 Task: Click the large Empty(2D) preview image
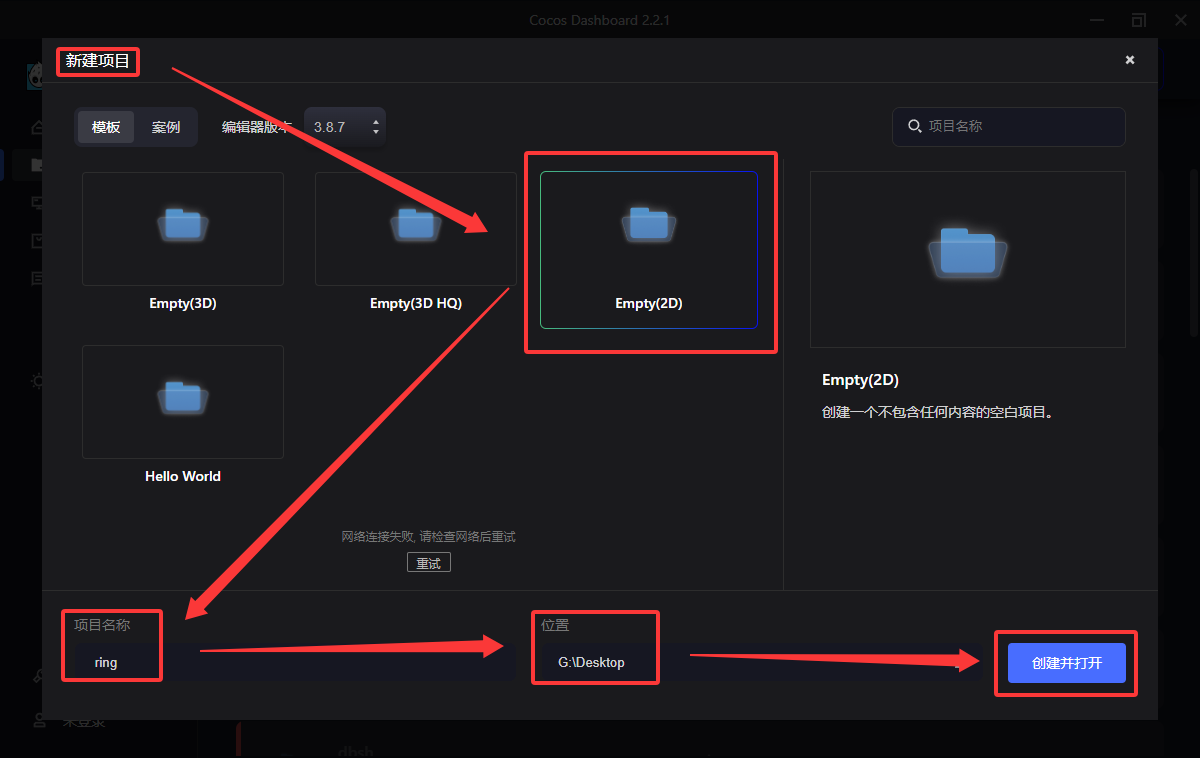pos(968,259)
